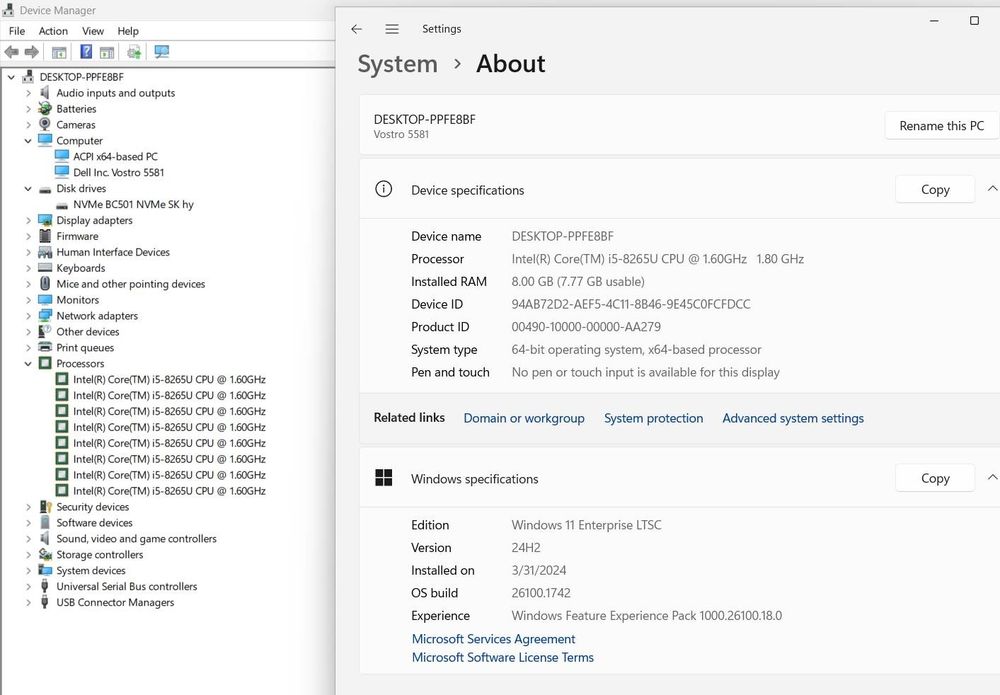Open the Domain or workgroup link
The image size is (1000, 695).
click(524, 418)
